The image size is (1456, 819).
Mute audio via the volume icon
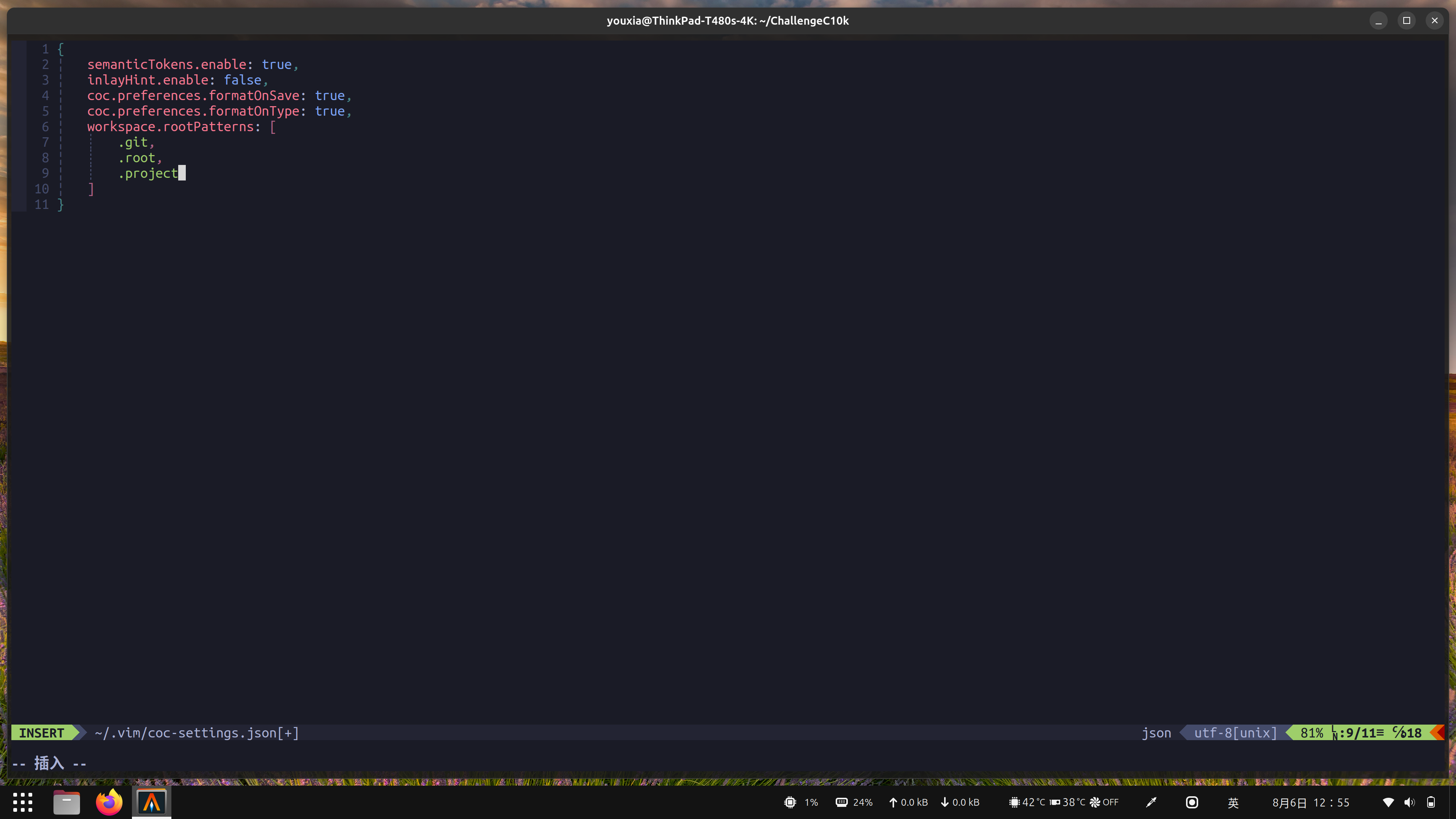pyautogui.click(x=1409, y=802)
